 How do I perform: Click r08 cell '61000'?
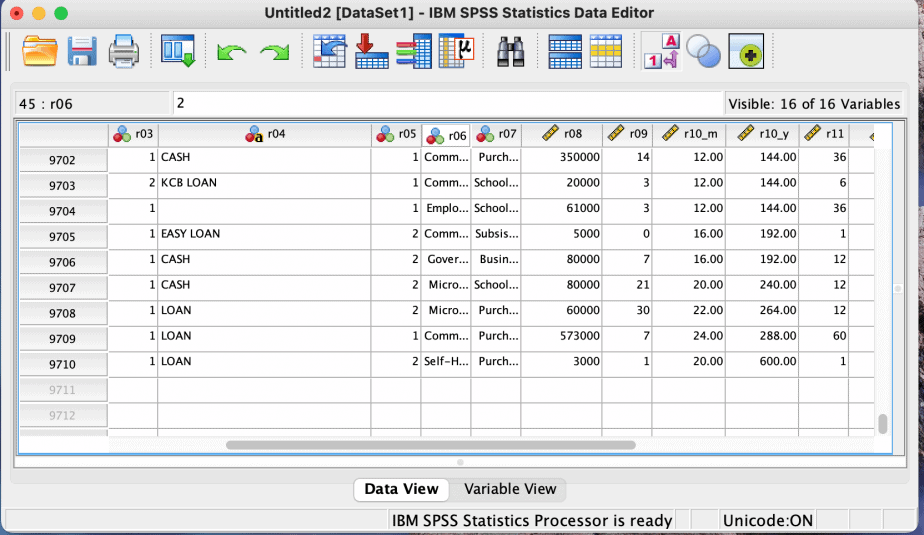point(562,209)
